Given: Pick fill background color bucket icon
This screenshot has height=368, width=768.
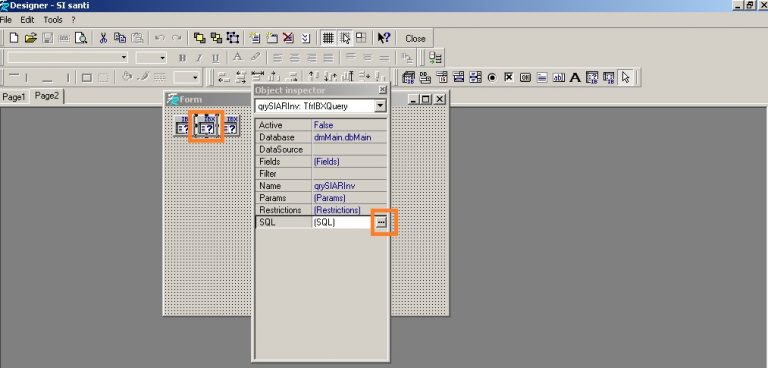Looking at the screenshot, I should point(127,77).
